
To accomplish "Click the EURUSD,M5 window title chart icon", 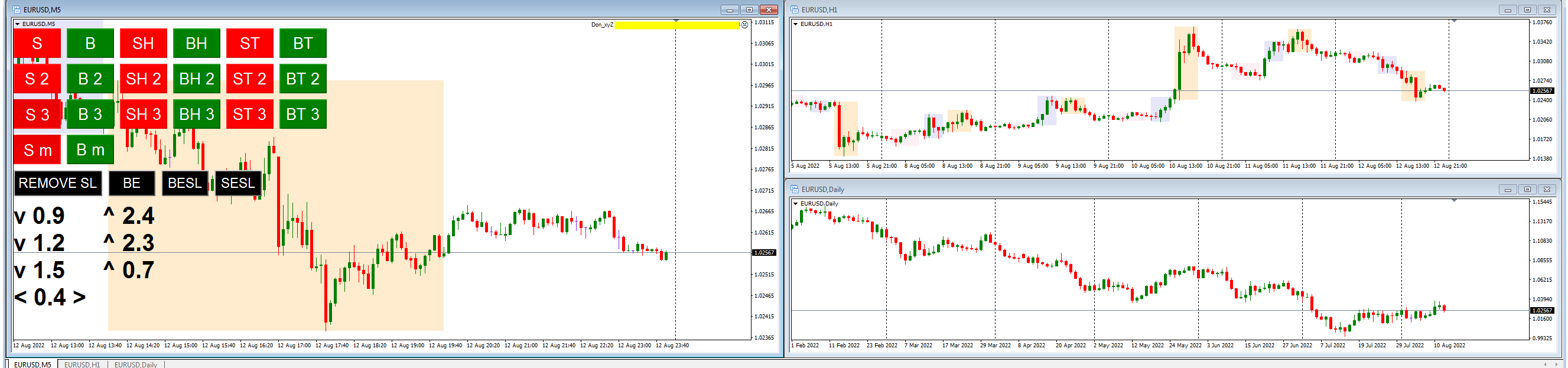I will (x=17, y=9).
